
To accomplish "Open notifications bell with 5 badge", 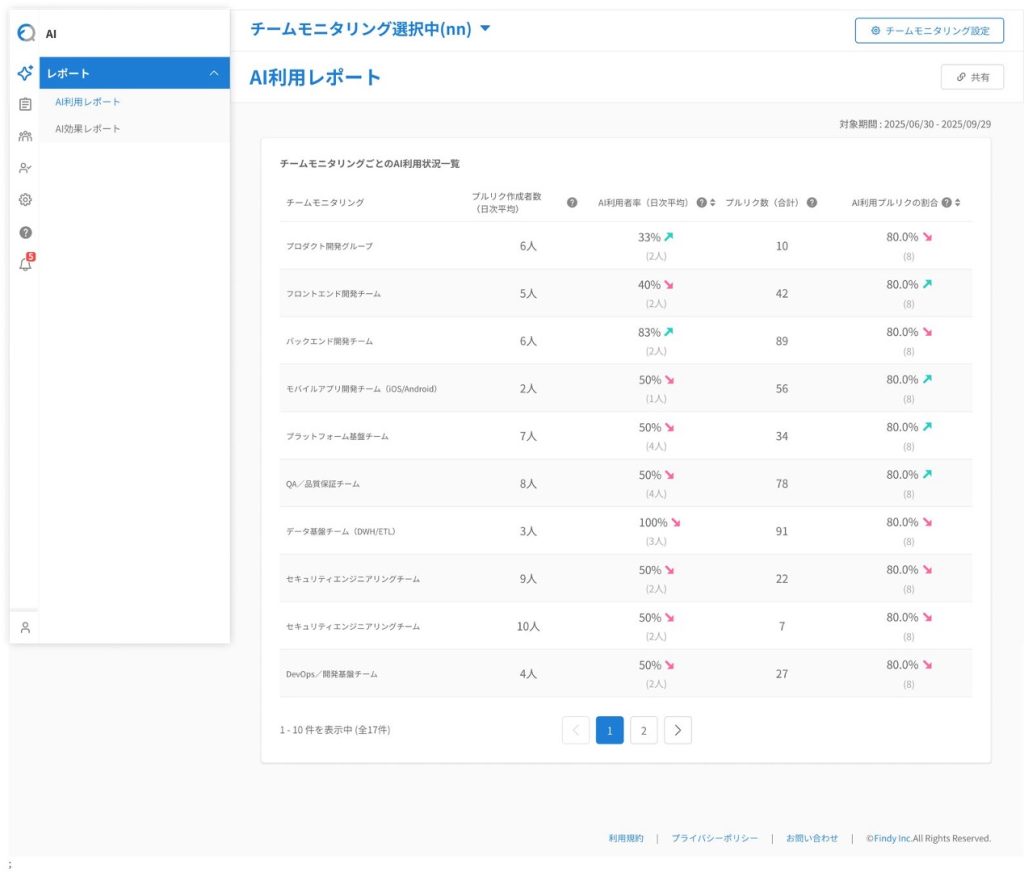I will pos(26,263).
